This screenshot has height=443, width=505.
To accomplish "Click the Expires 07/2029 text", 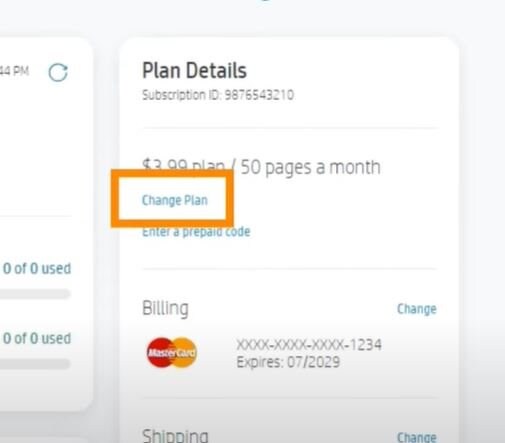I will point(288,362).
